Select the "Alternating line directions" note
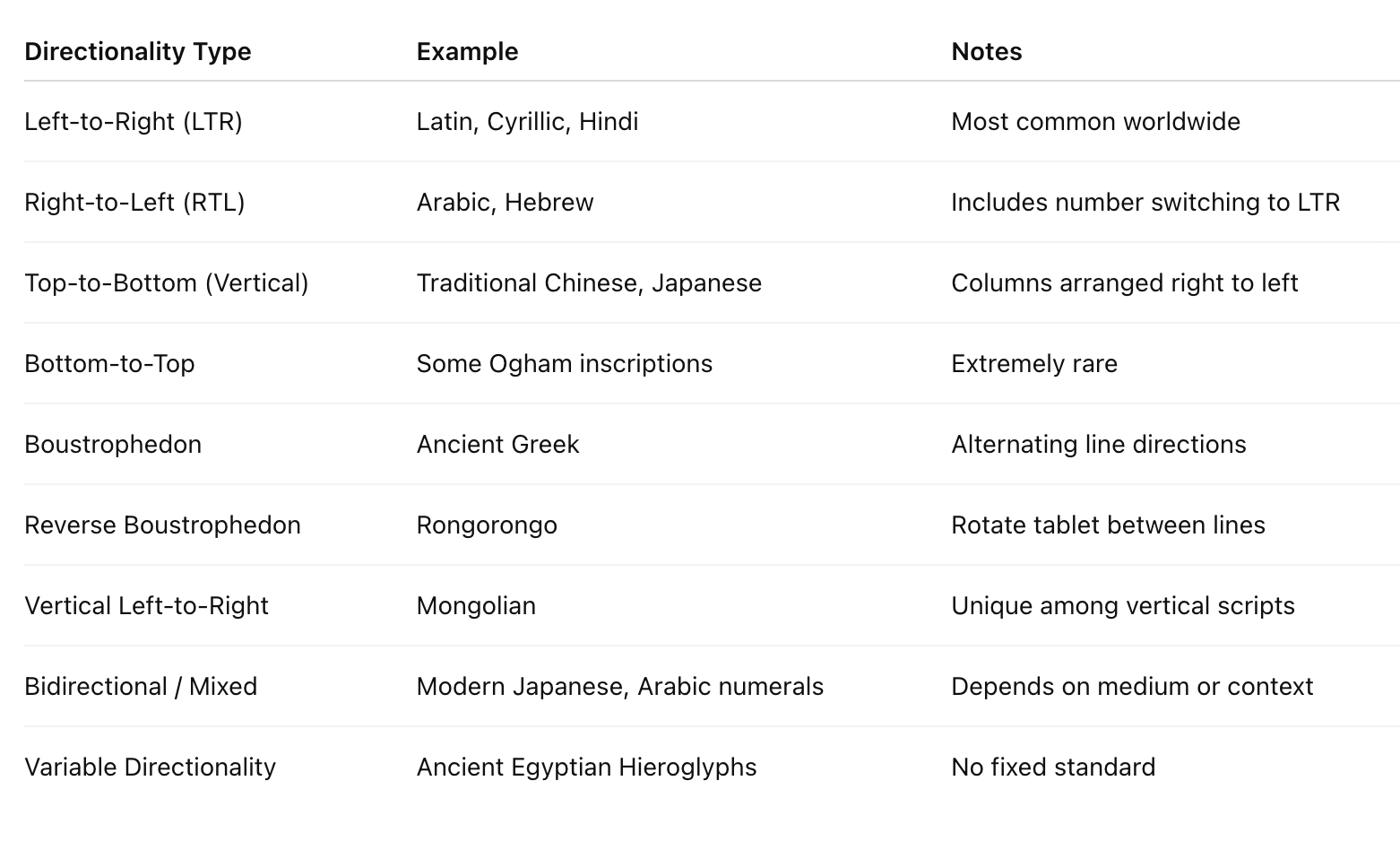The image size is (1400, 850). click(x=1098, y=445)
